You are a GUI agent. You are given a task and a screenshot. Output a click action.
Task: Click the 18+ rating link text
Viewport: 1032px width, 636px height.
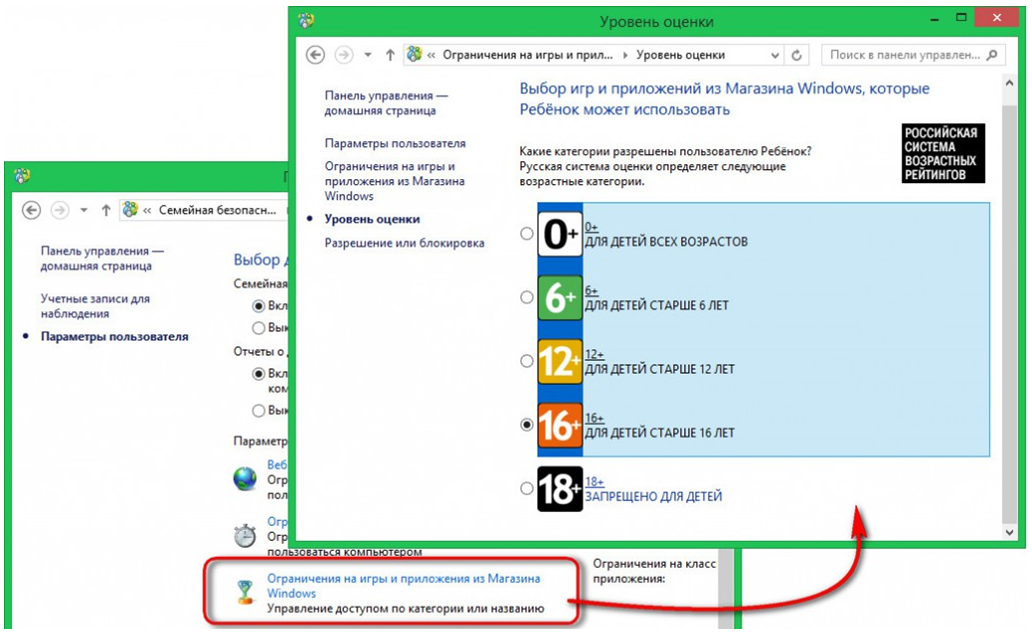click(594, 483)
